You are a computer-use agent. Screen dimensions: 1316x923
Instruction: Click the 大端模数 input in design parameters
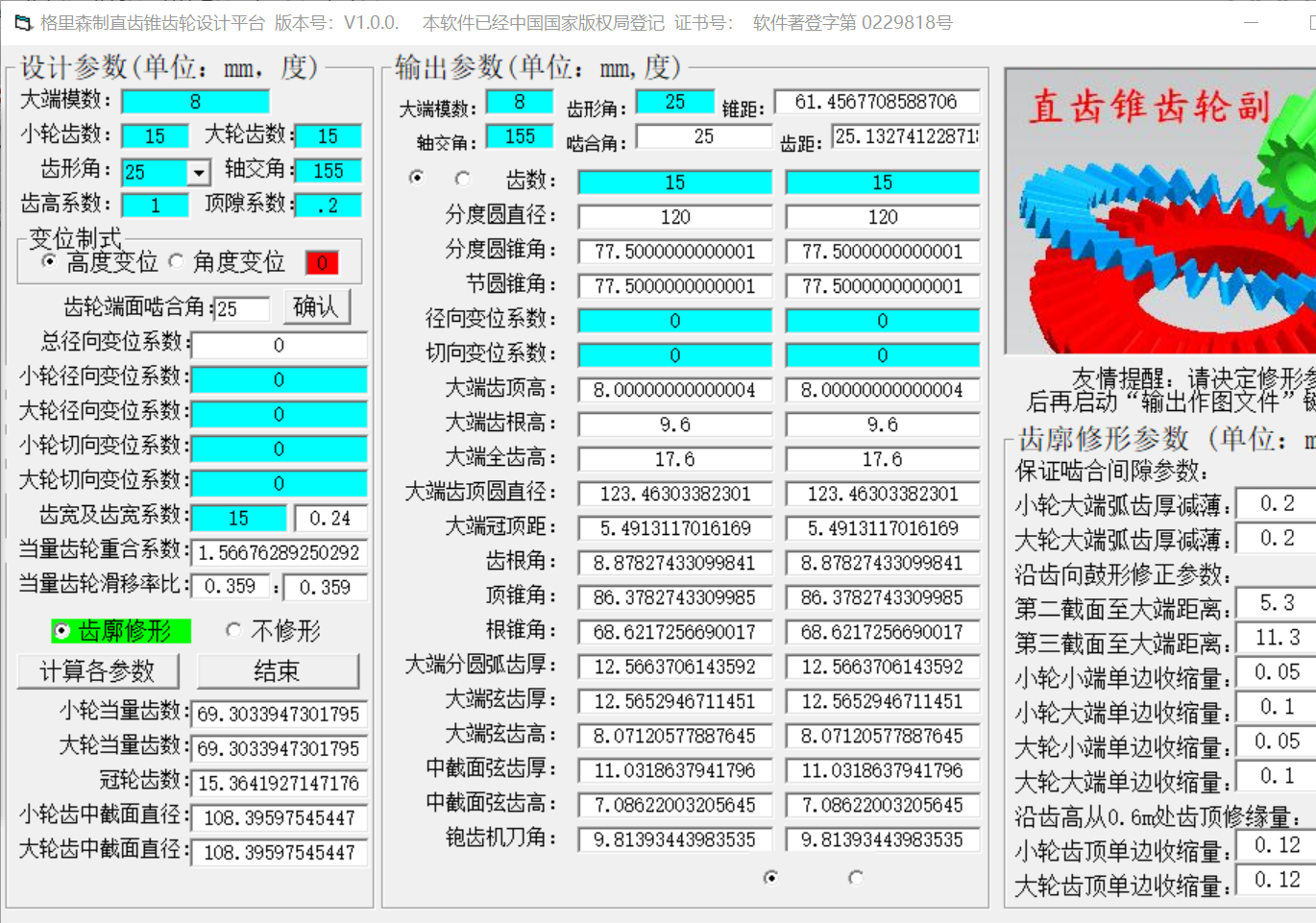click(195, 101)
